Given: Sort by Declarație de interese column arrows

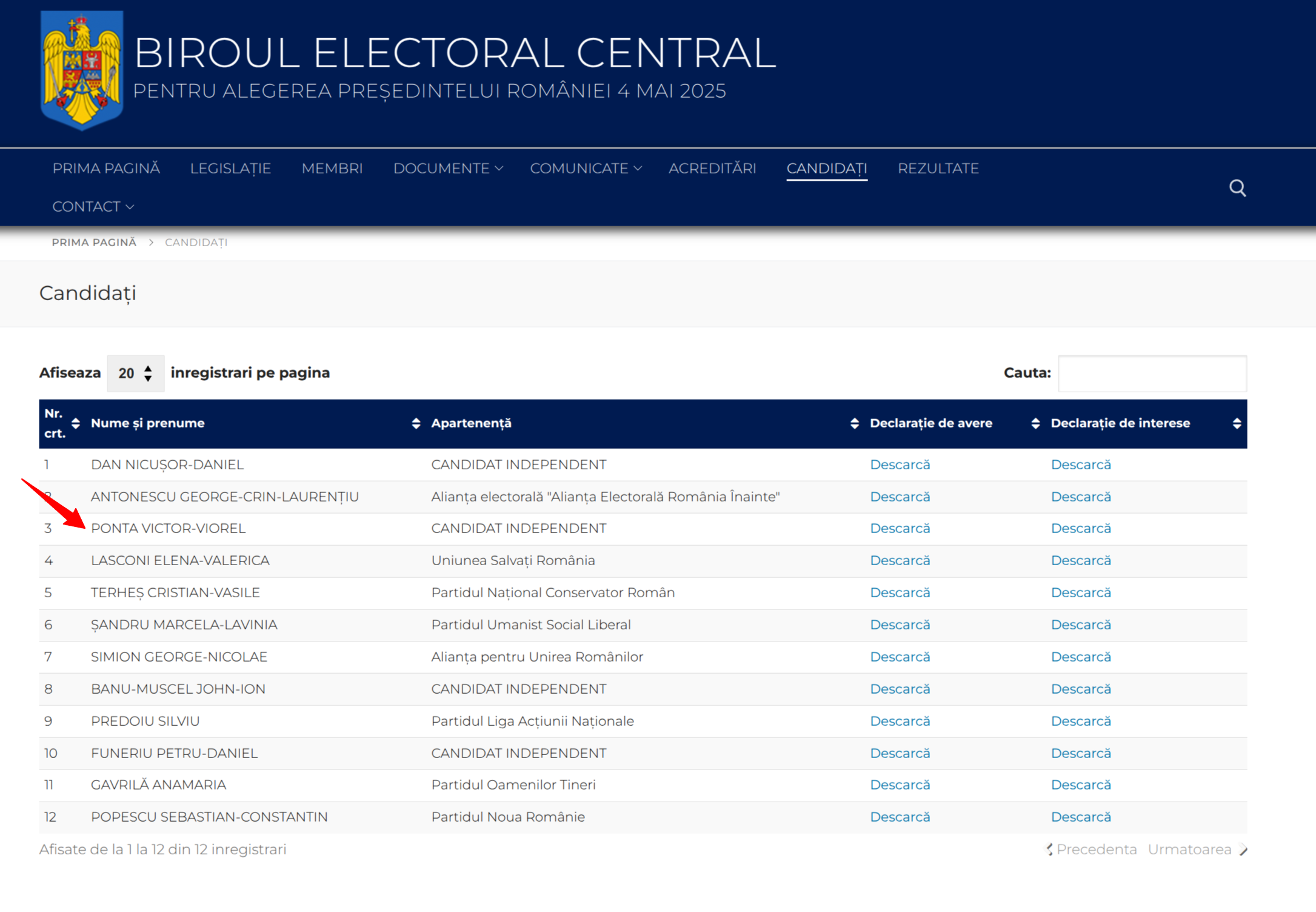Looking at the screenshot, I should [x=1237, y=423].
